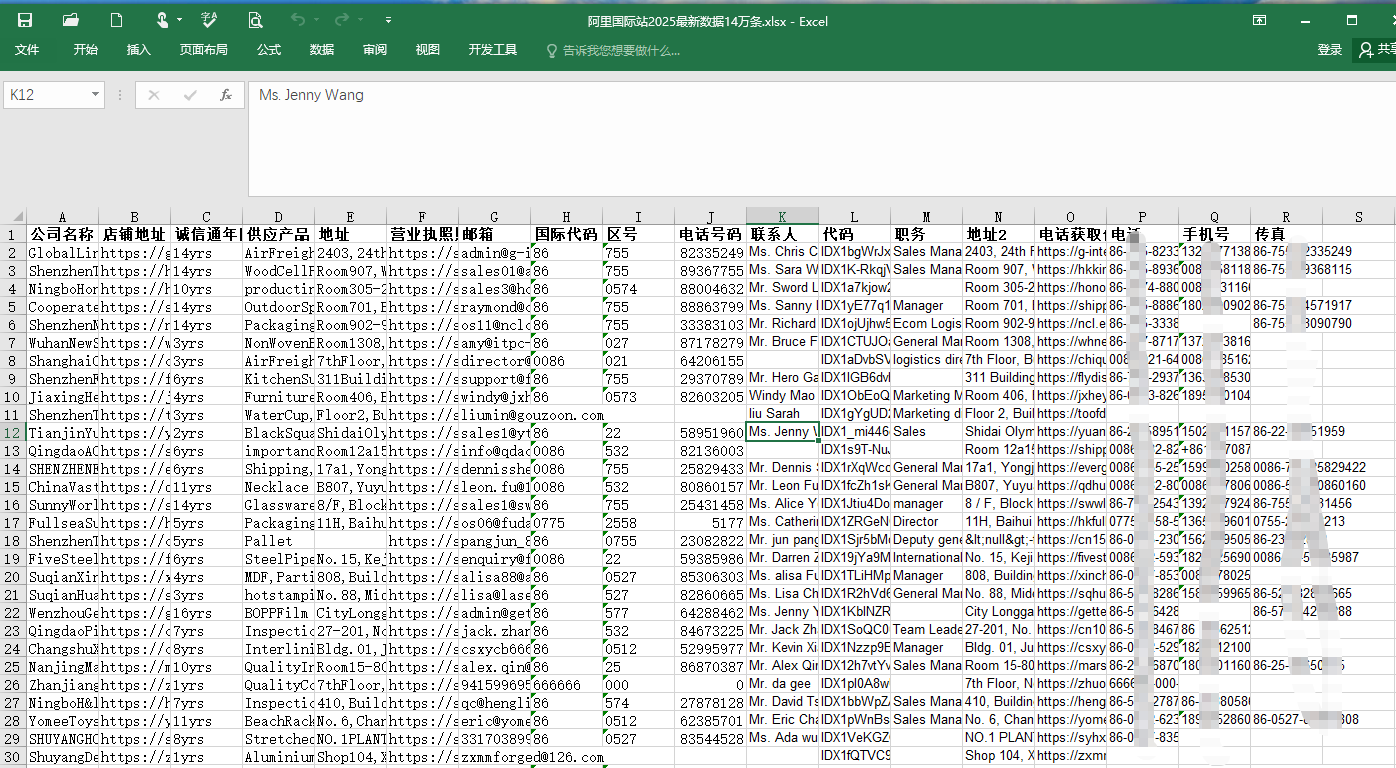The width and height of the screenshot is (1396, 768).
Task: Open the Name Box dropdown arrow
Action: (96, 95)
